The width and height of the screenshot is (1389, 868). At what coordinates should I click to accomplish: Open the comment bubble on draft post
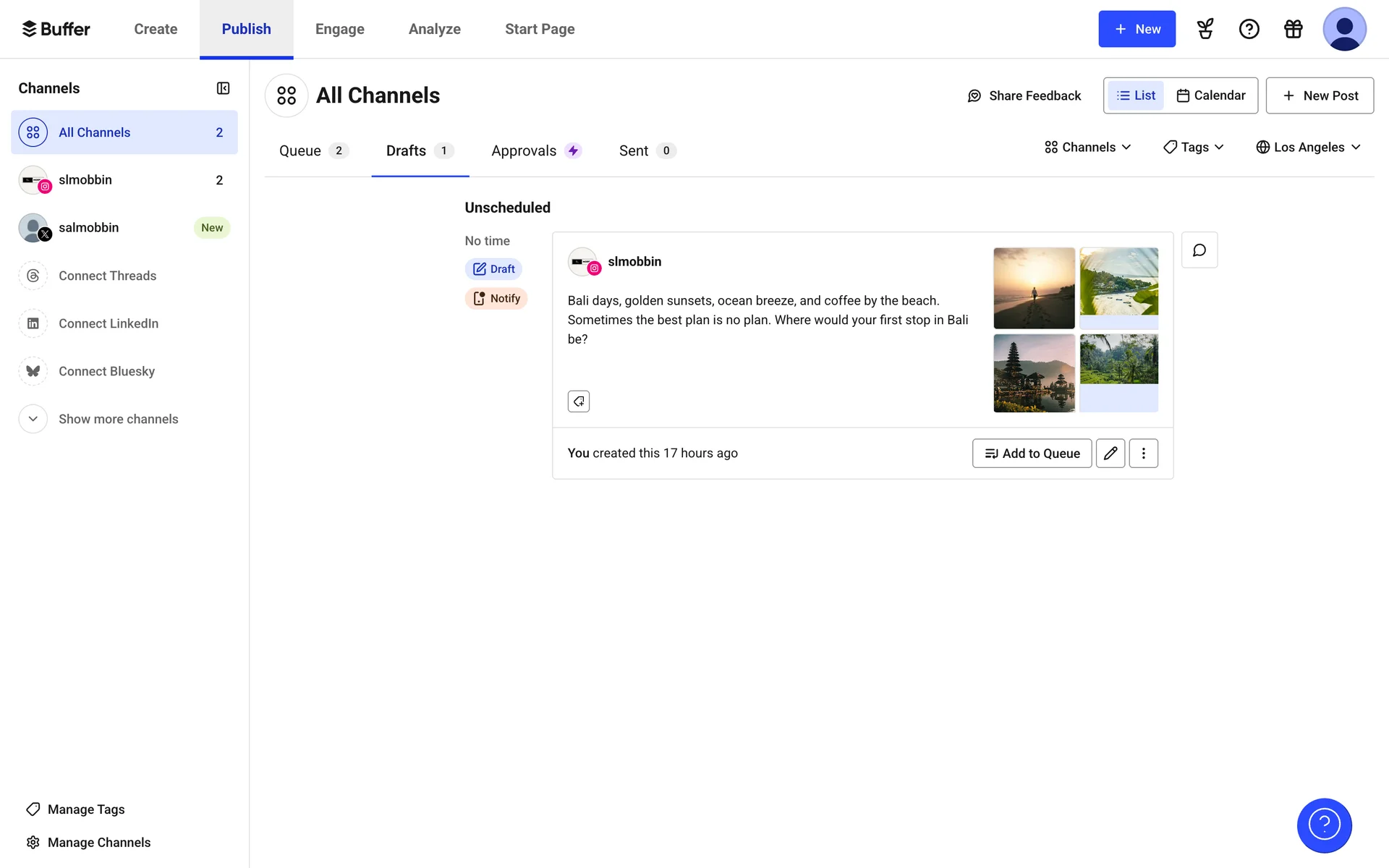click(x=1199, y=250)
